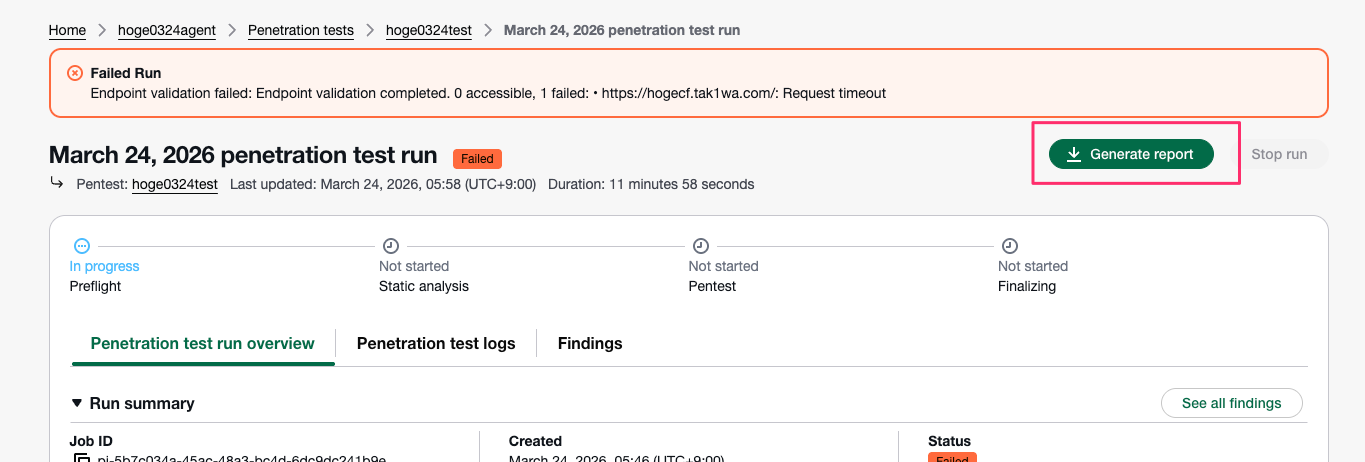Click the Static analysis clock icon

391,245
